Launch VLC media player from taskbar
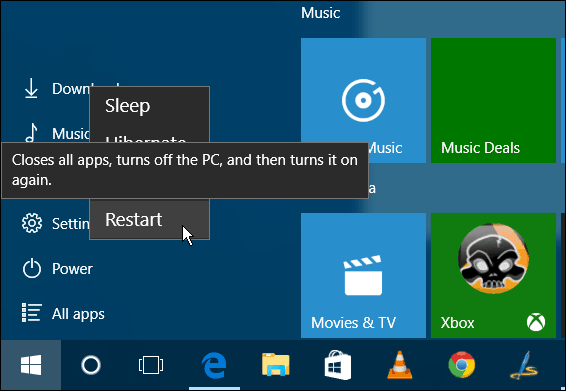Screen dimensions: 566x391 point(400,365)
